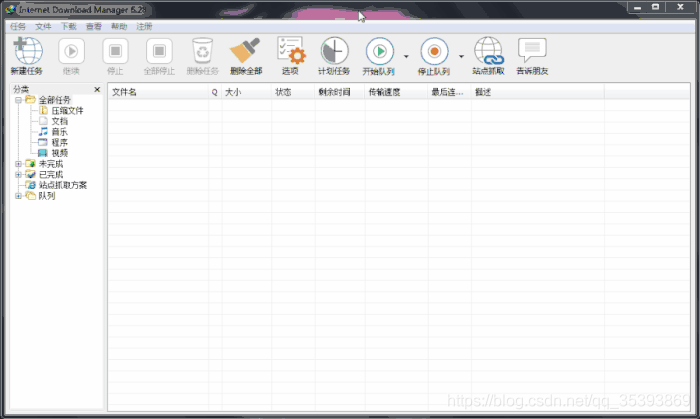This screenshot has width=700, height=419.
Task: Open 选项 options gear icon
Action: point(291,51)
